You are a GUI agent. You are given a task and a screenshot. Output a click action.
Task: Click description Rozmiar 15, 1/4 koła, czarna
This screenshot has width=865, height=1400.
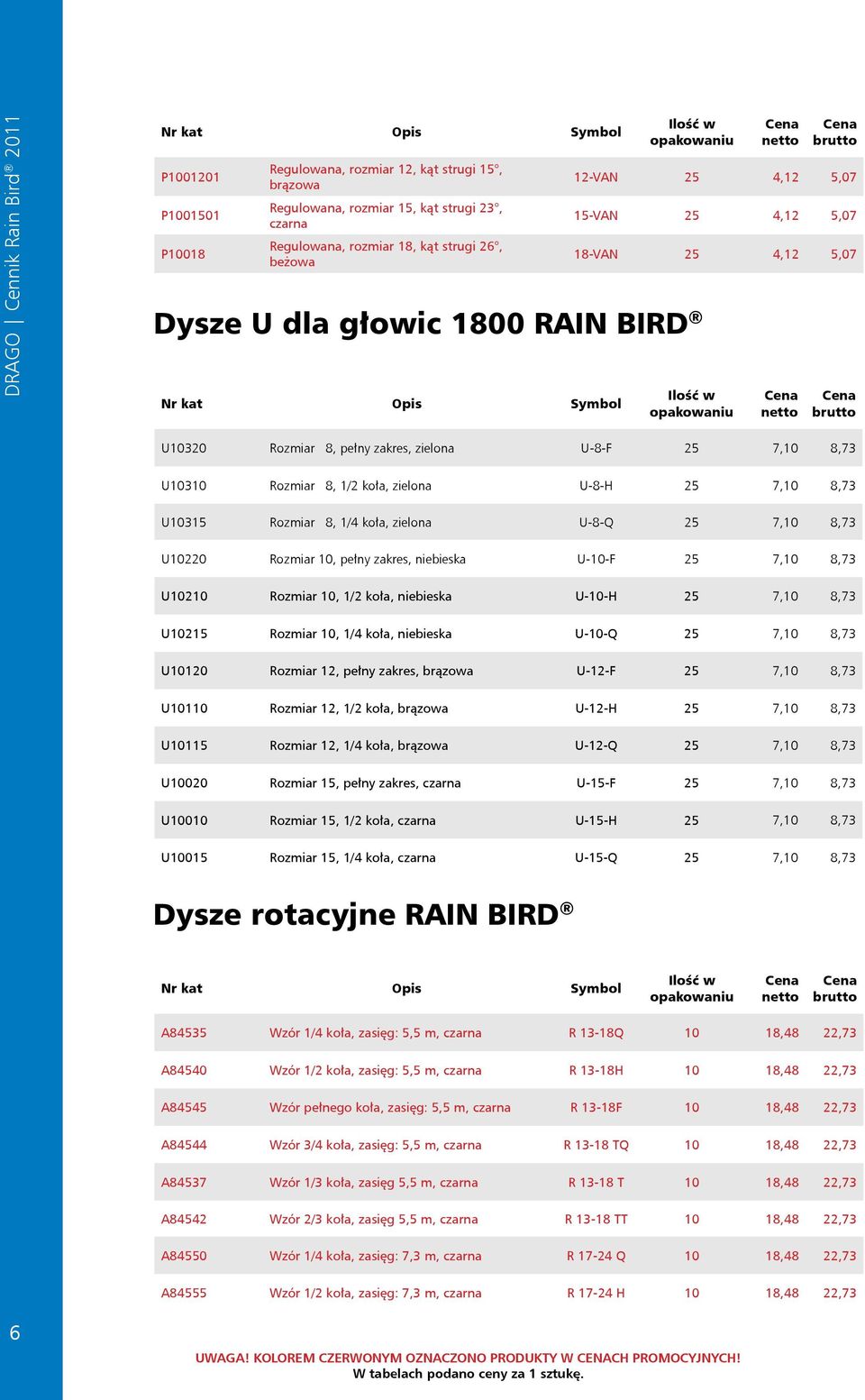tap(352, 858)
